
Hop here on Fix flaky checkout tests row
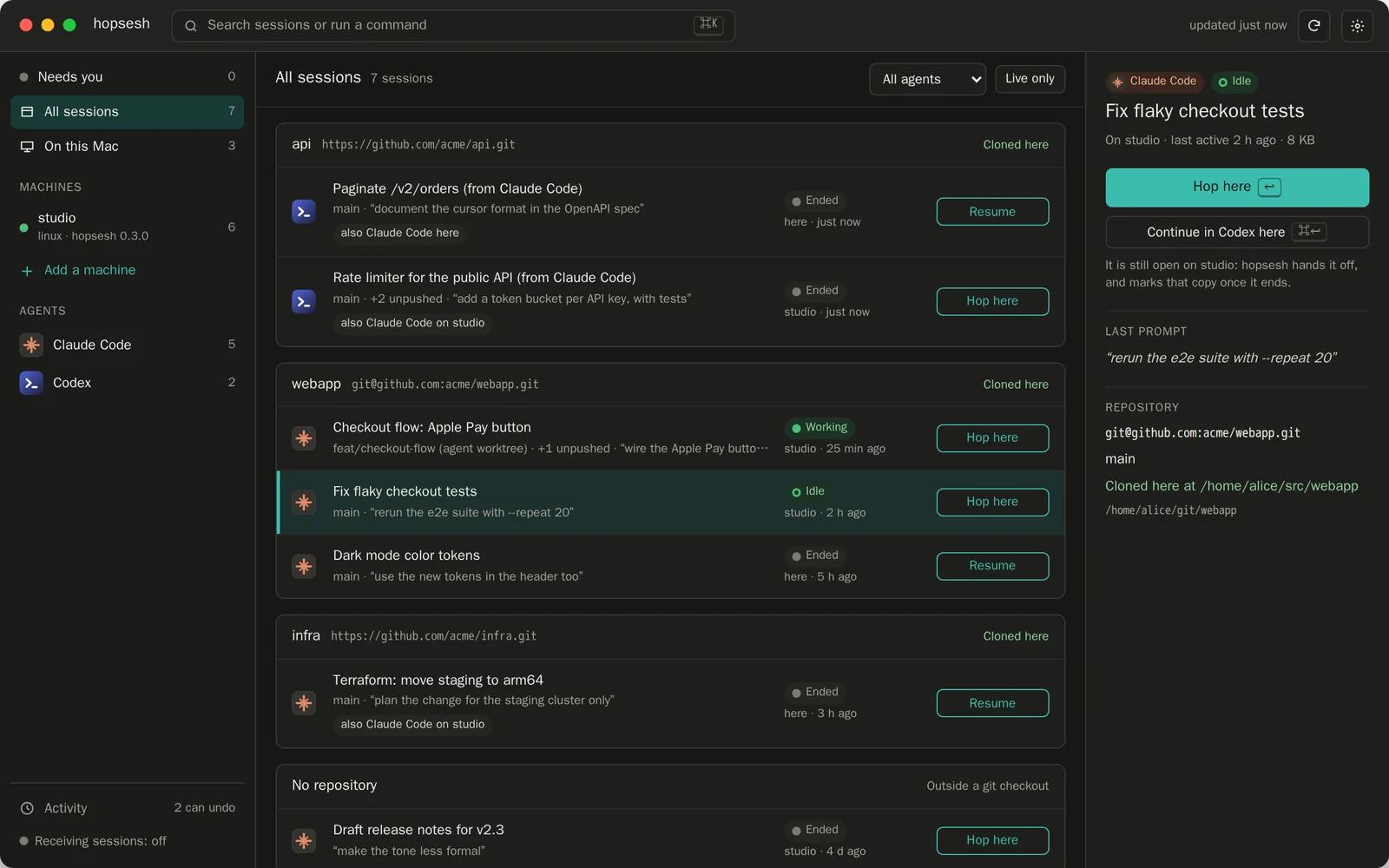click(992, 503)
